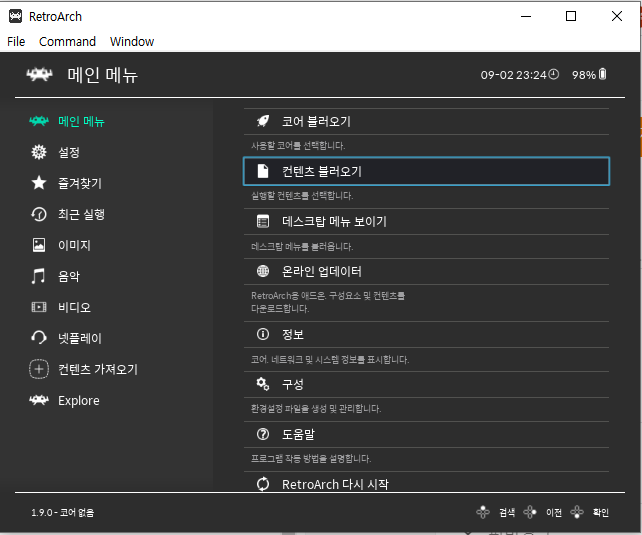Open Explore invader icon in sidebar
The width and height of the screenshot is (642, 535).
(x=39, y=400)
